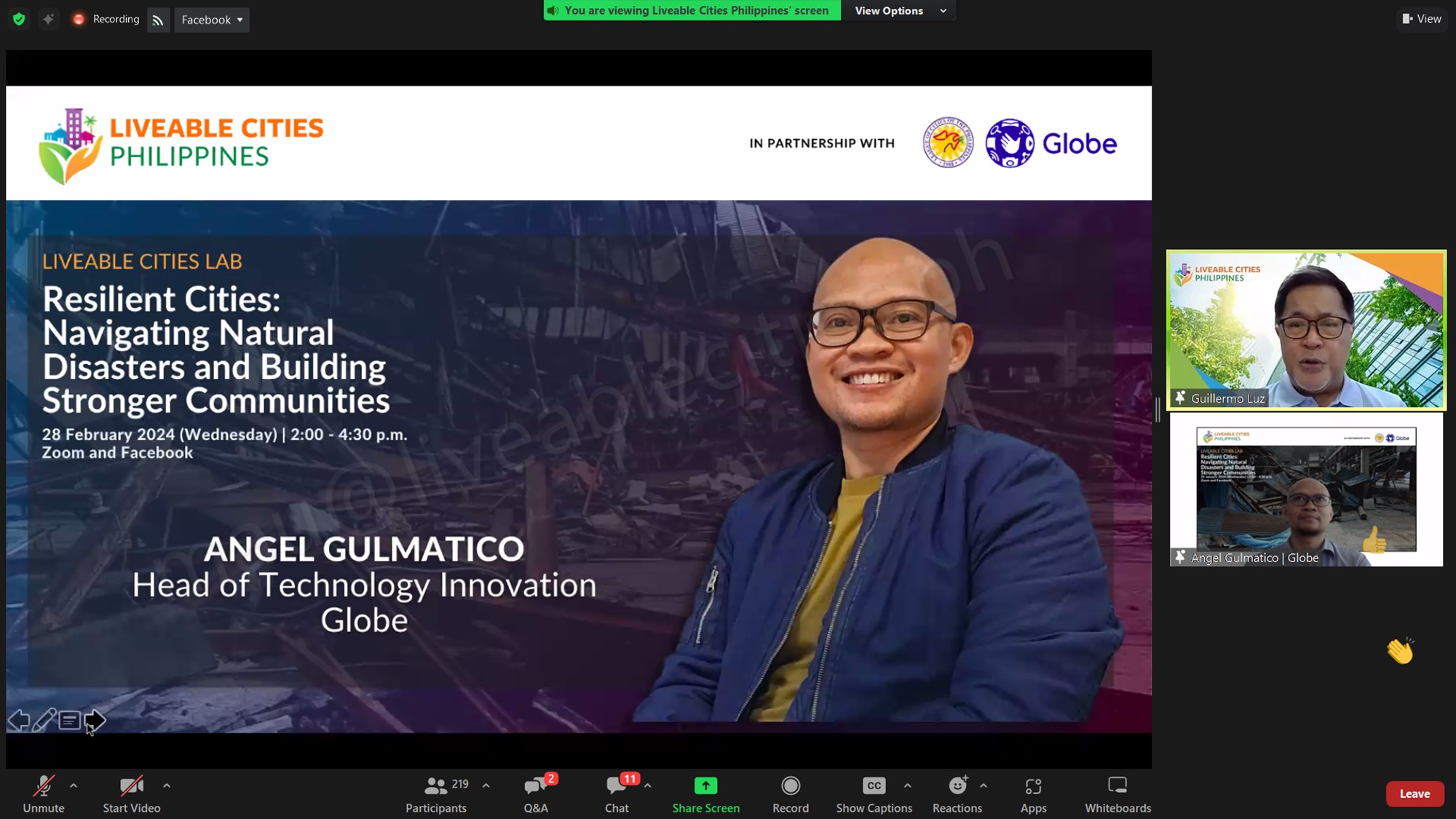
Task: Click the panel resize handle beside shared screen
Action: tap(1158, 409)
